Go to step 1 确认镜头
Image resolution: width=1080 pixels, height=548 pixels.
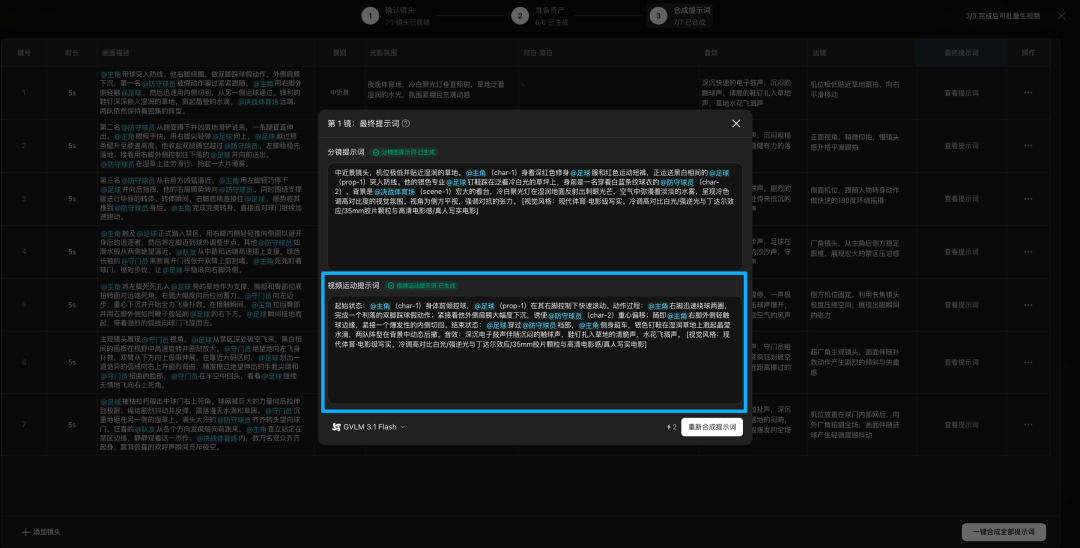click(397, 16)
